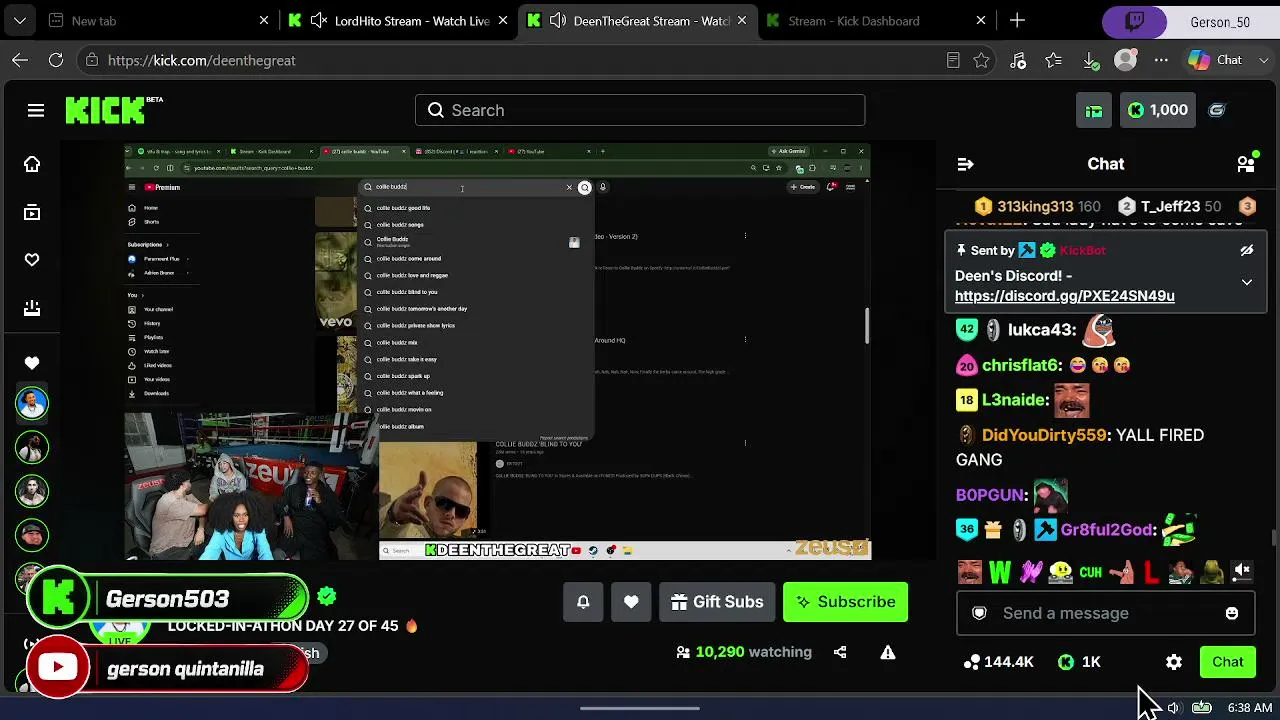1280x720 pixels.
Task: Click the icon right of 1,000 balance
Action: point(1217,110)
